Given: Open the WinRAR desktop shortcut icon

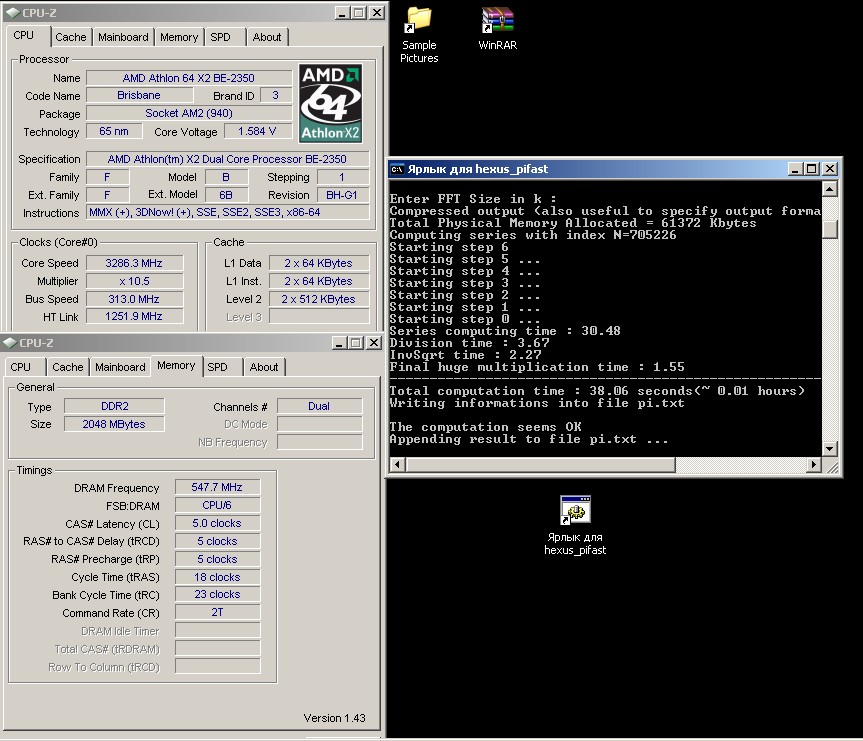Looking at the screenshot, I should point(497,20).
